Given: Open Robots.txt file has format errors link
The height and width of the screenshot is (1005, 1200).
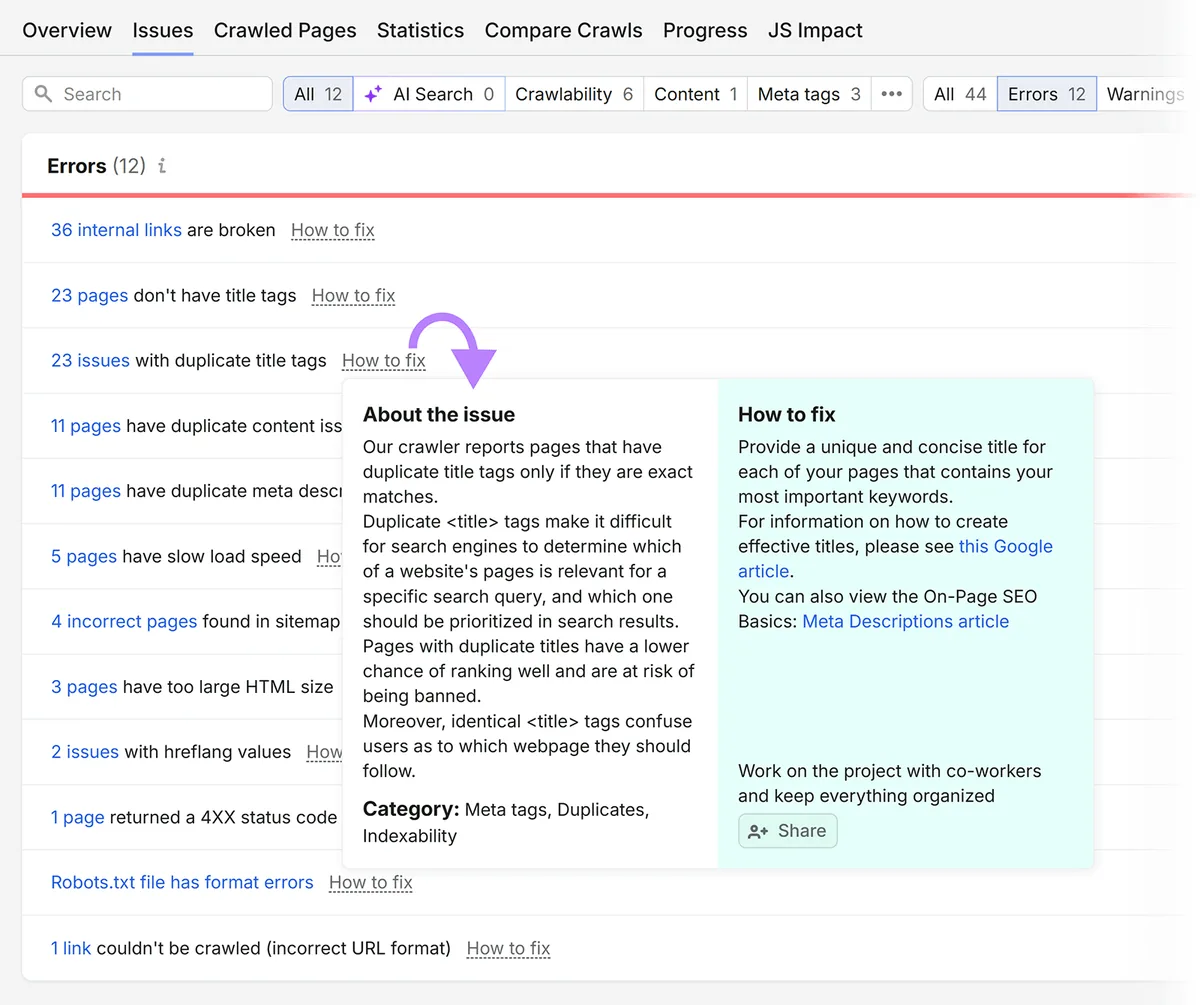Looking at the screenshot, I should pos(182,883).
